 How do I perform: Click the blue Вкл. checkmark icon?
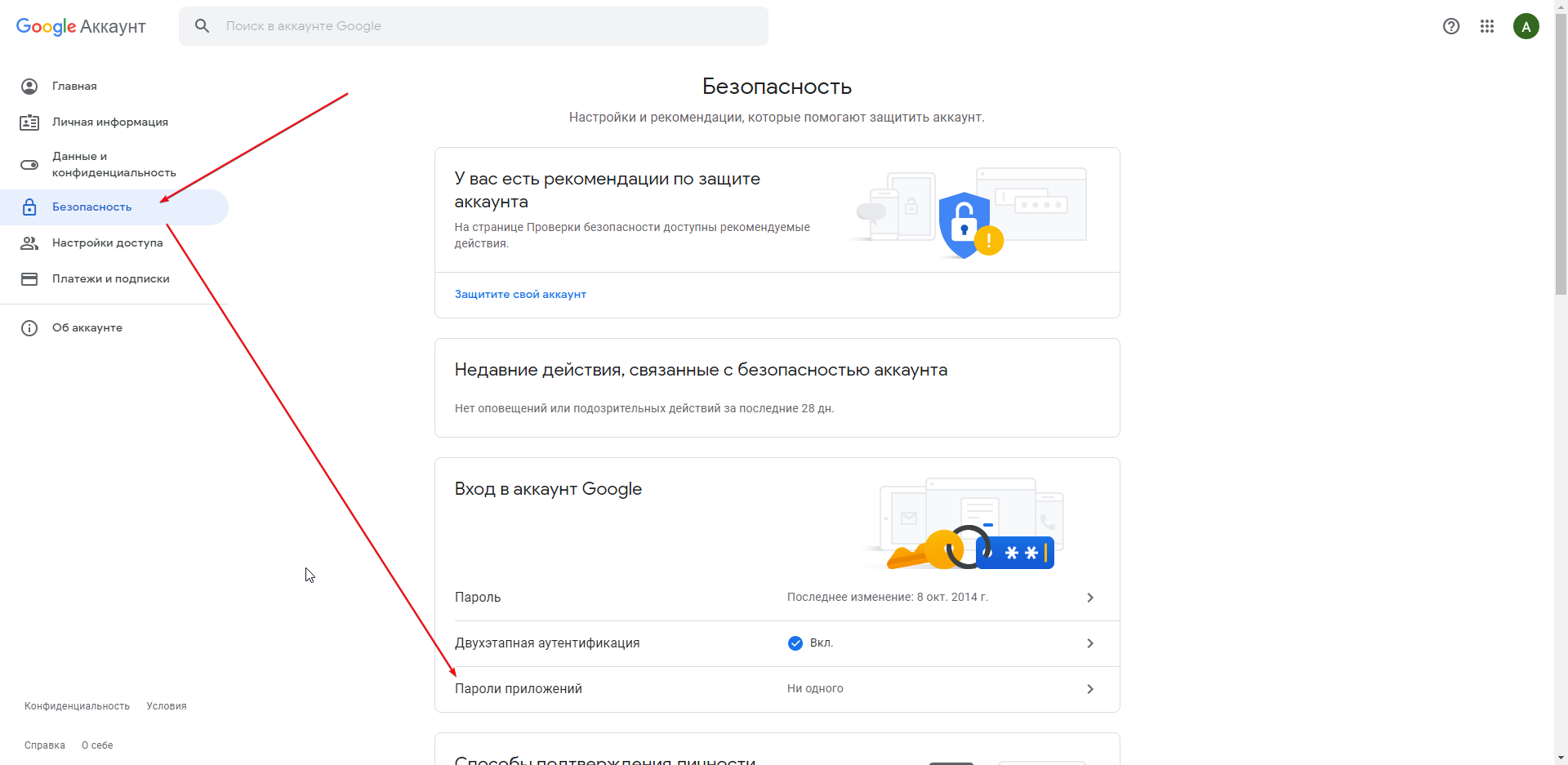795,643
